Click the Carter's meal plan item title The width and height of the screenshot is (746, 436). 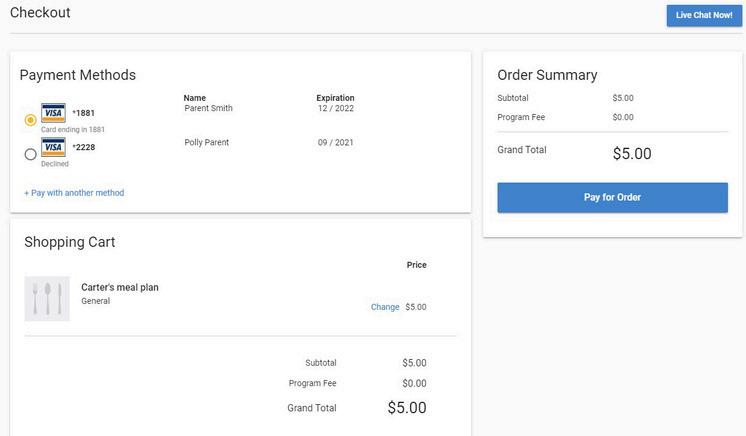point(120,287)
